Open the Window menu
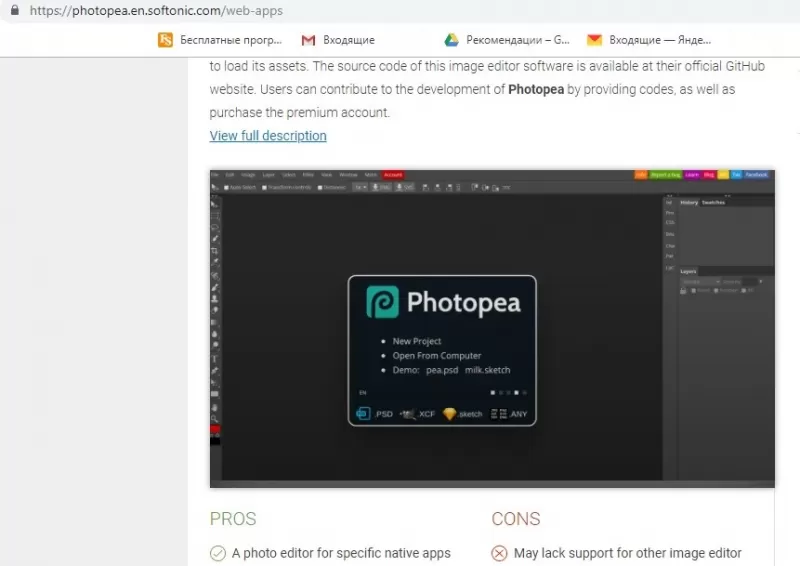The image size is (800, 566). tap(348, 175)
